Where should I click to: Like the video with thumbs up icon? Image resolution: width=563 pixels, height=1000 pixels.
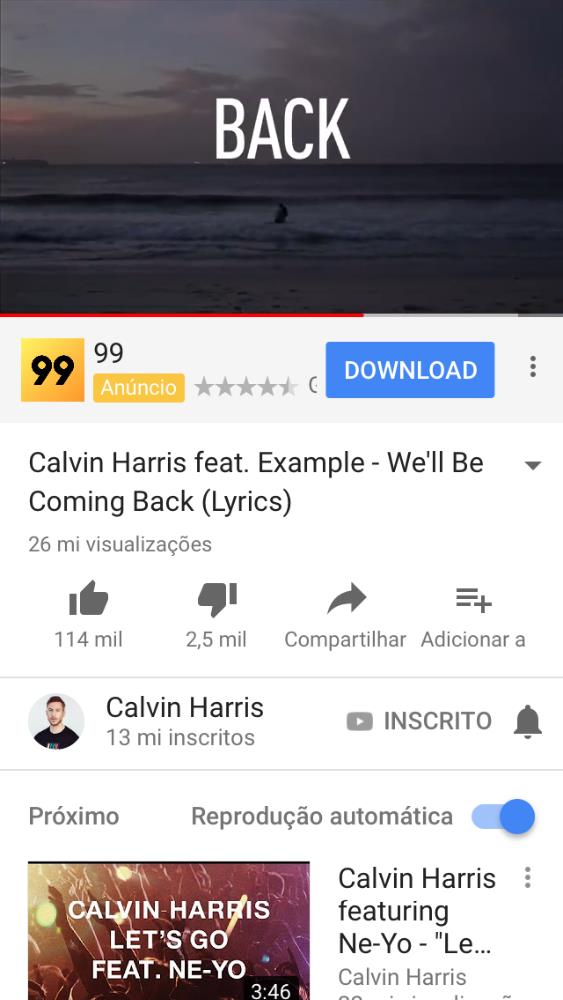click(88, 599)
